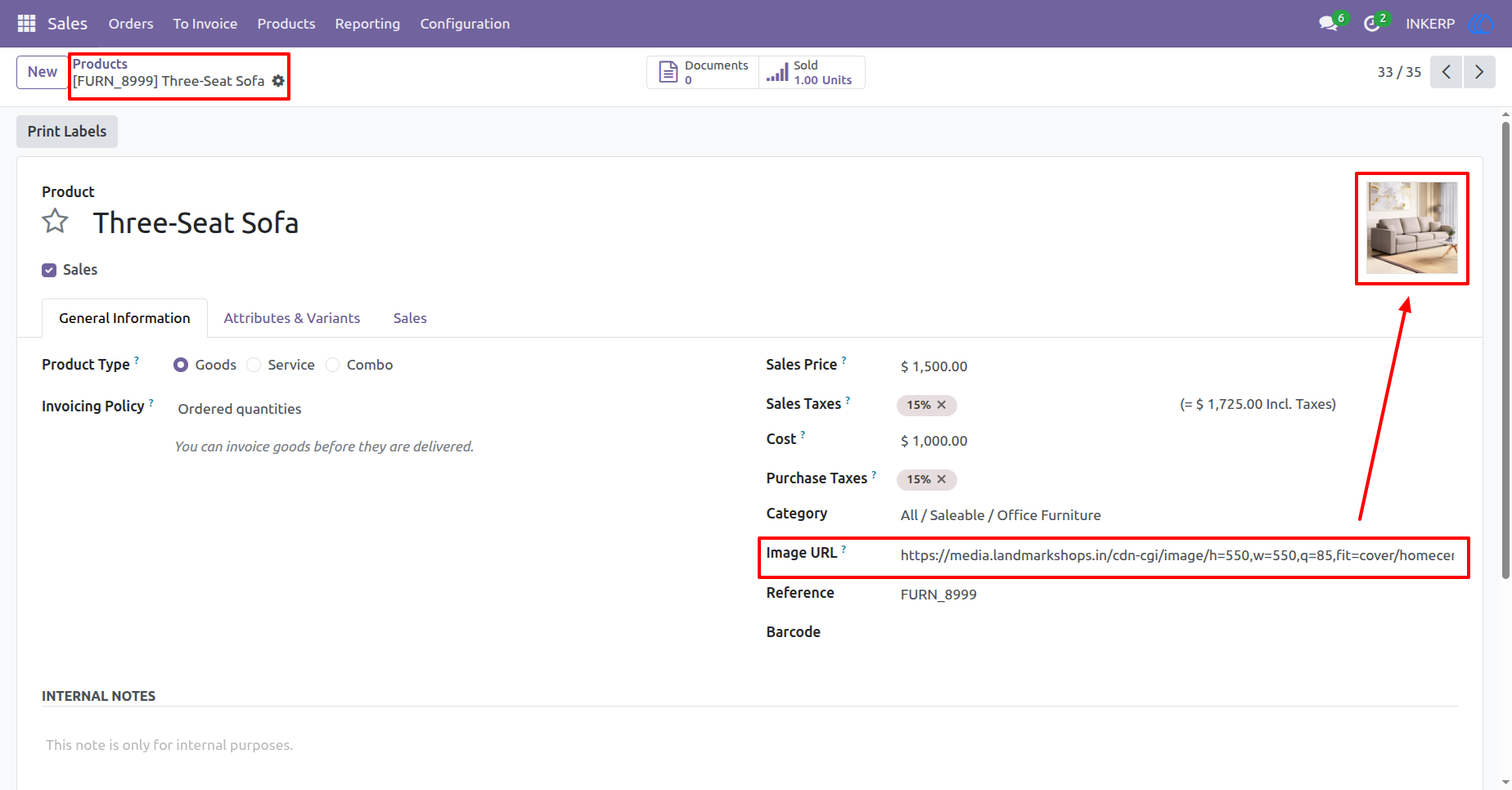1512x790 pixels.
Task: Click the Print Labels button
Action: (x=67, y=132)
